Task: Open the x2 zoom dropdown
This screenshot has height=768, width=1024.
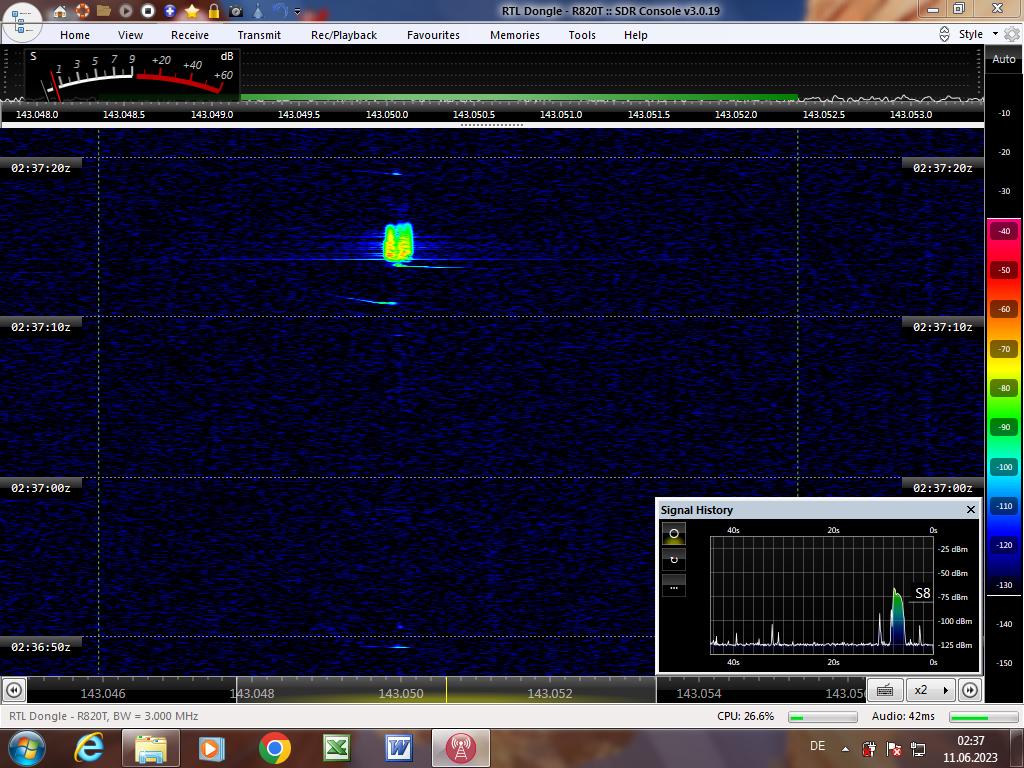Action: tap(931, 690)
